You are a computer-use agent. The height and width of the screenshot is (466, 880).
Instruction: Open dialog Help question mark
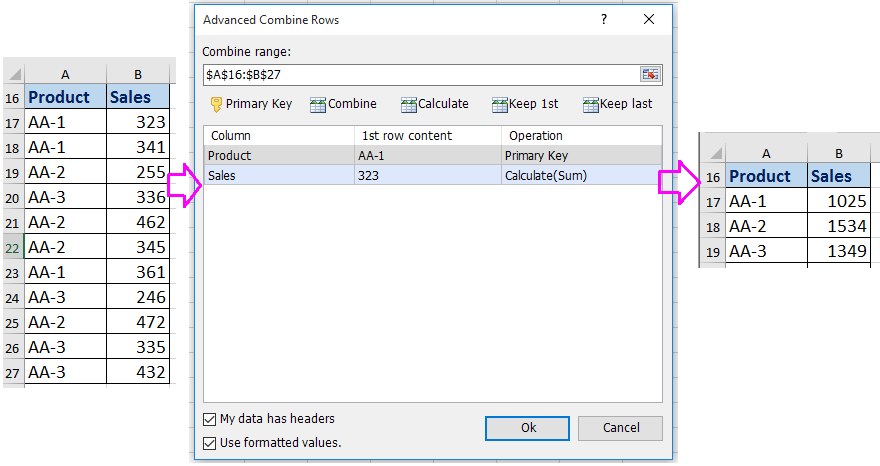(x=604, y=19)
